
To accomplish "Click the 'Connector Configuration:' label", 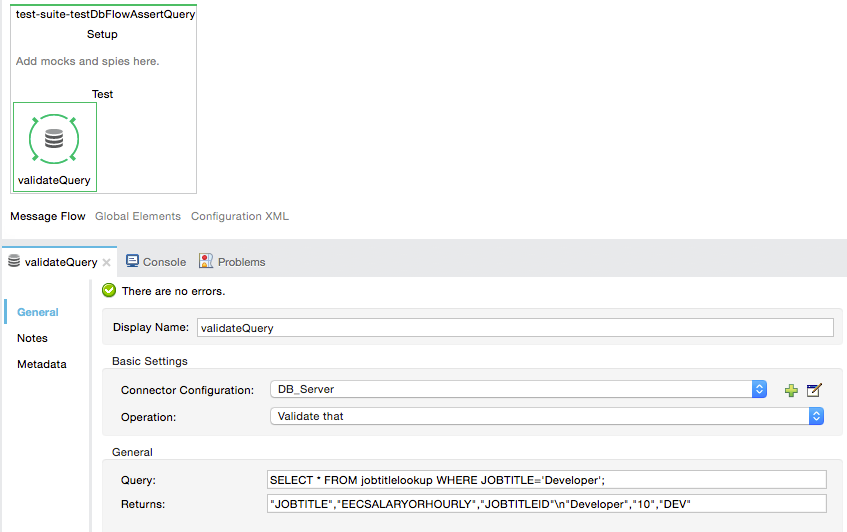I will coord(187,390).
